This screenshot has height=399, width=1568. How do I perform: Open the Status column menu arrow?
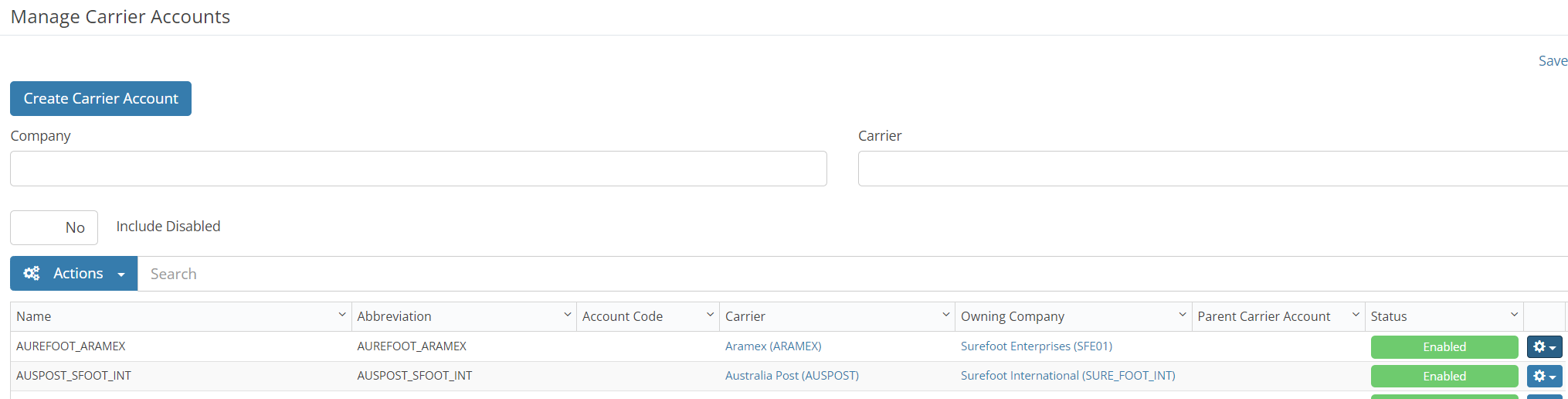pyautogui.click(x=1514, y=315)
